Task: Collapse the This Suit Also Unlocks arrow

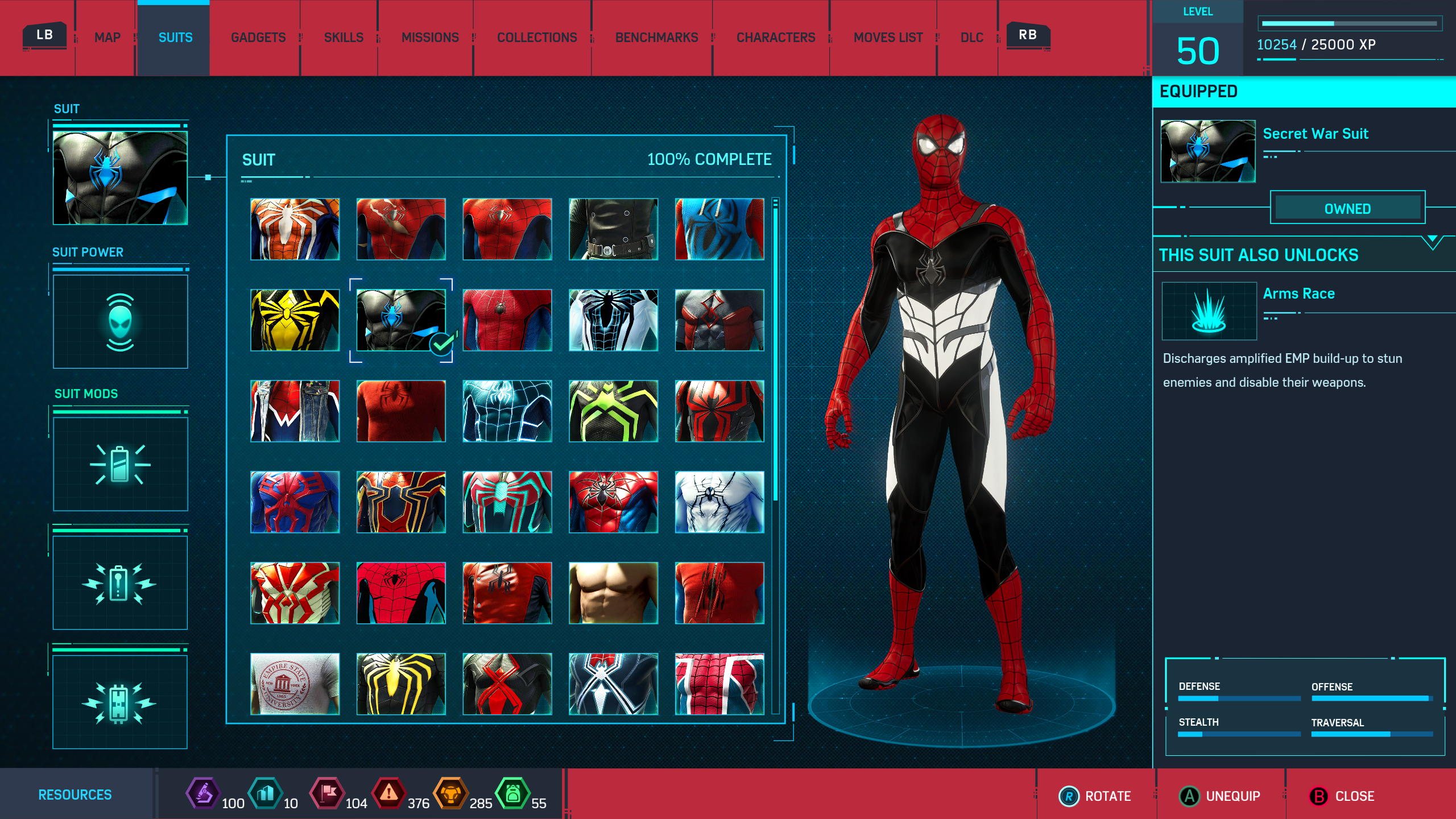Action: pyautogui.click(x=1432, y=241)
